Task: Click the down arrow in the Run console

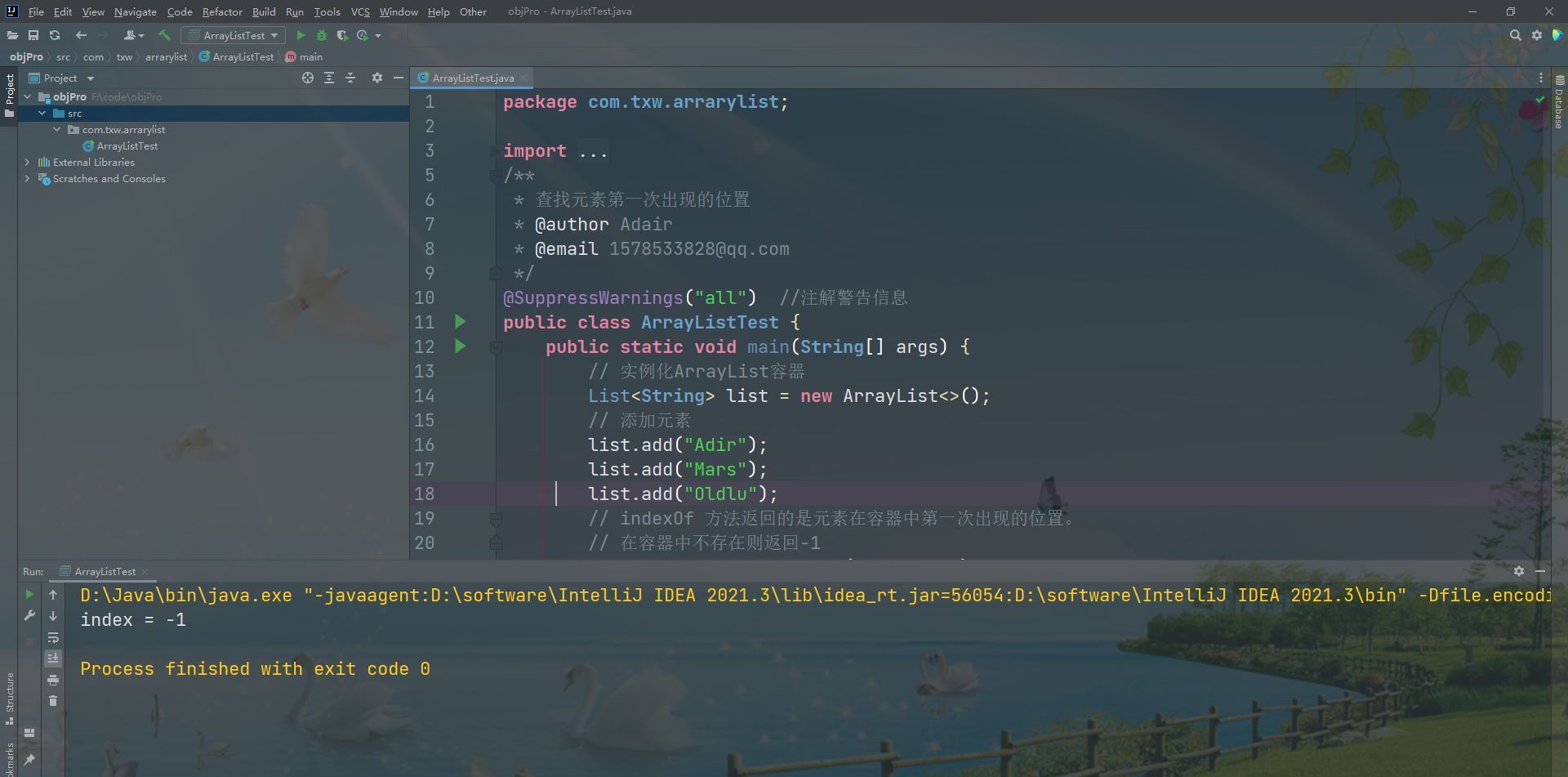Action: tap(53, 616)
